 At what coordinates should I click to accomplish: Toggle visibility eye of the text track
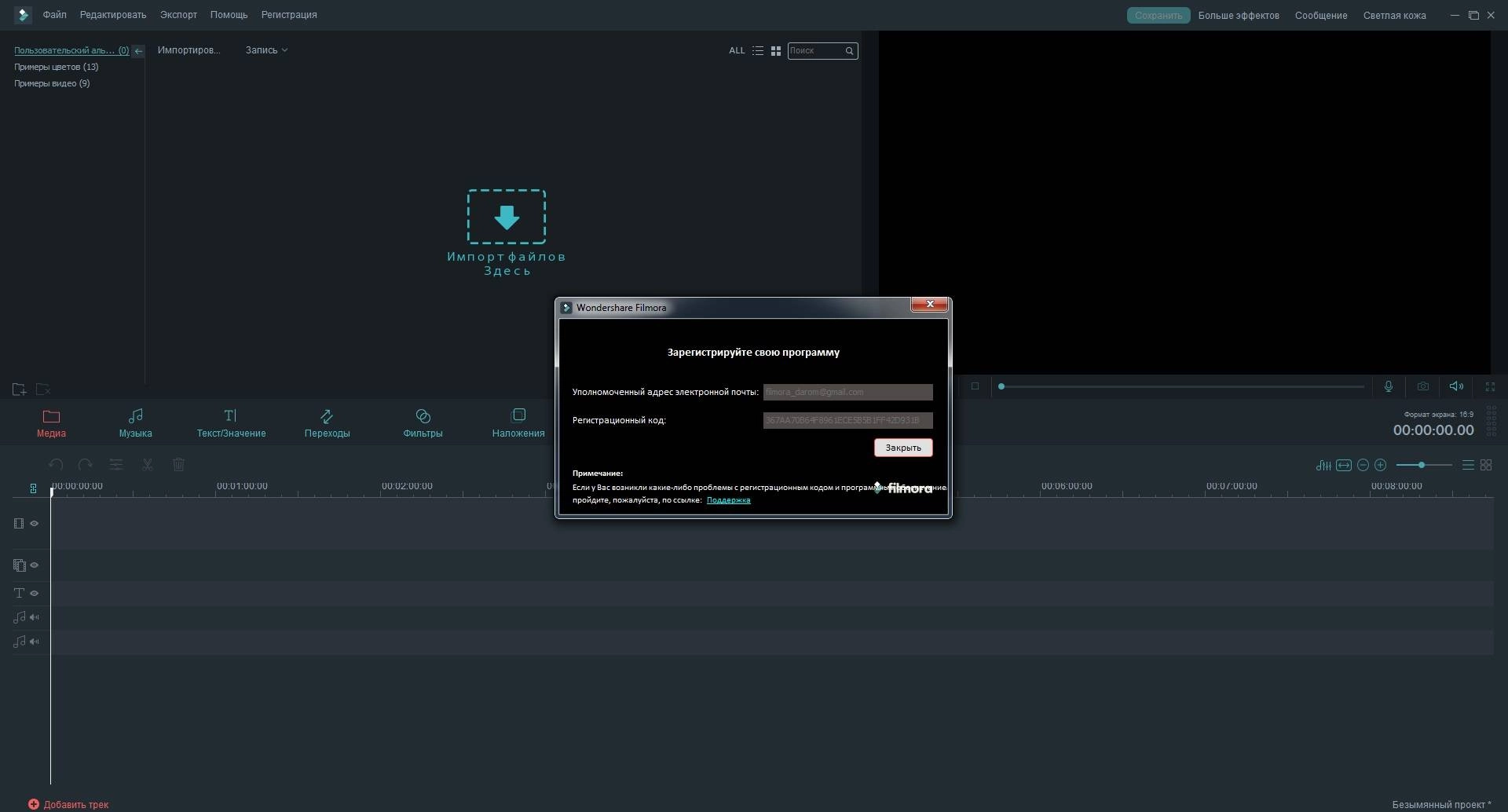click(x=34, y=594)
